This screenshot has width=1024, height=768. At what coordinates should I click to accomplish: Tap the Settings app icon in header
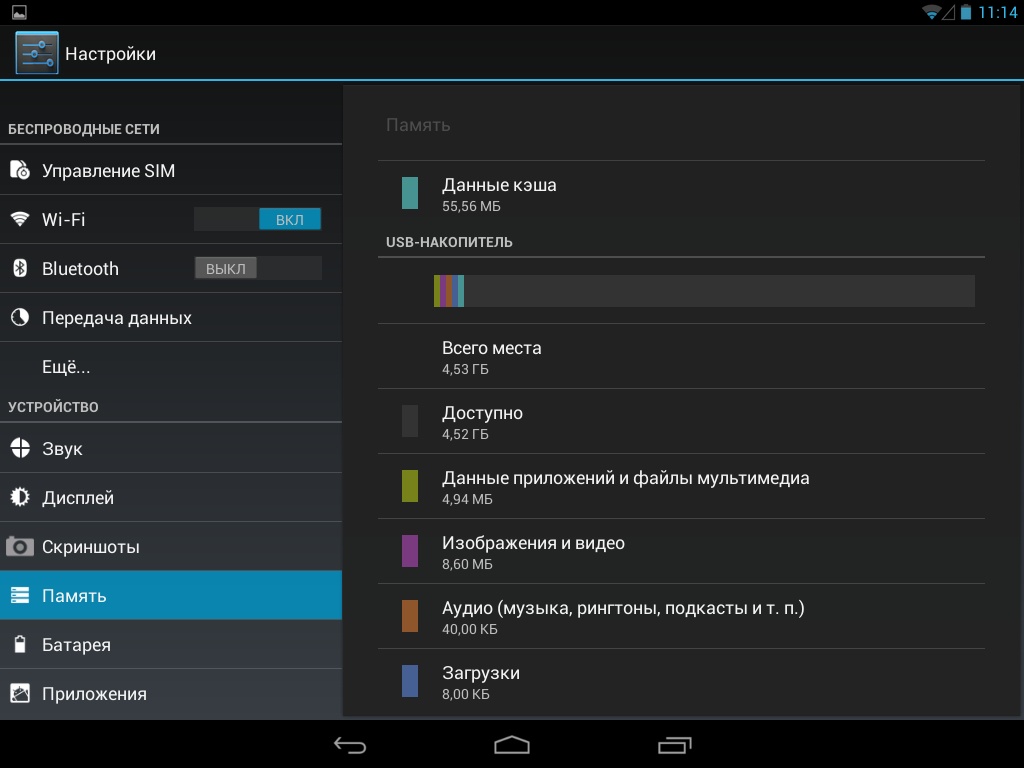click(37, 53)
